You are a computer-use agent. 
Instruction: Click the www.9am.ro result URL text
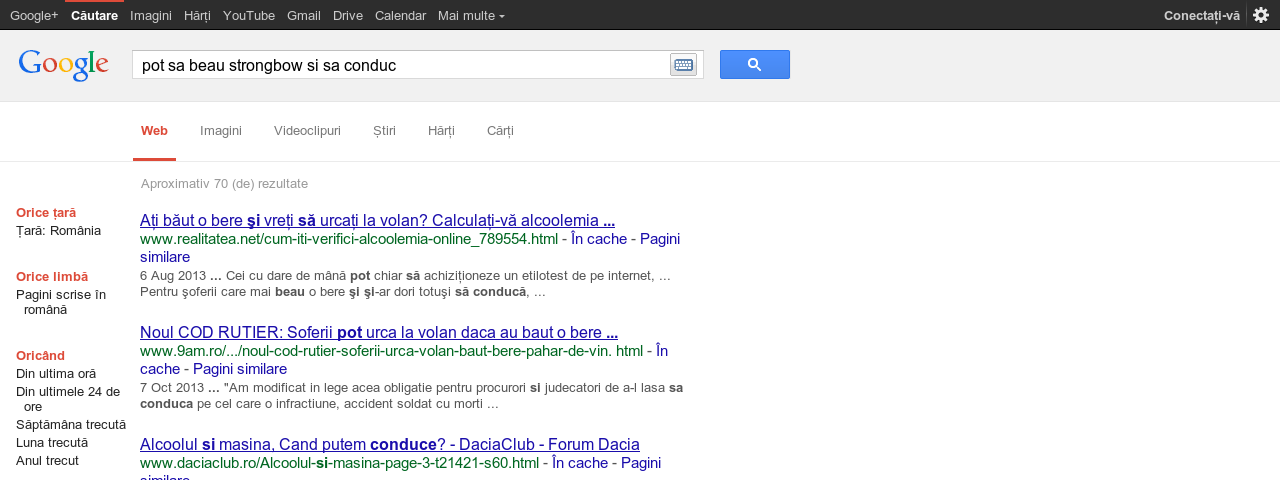(391, 351)
